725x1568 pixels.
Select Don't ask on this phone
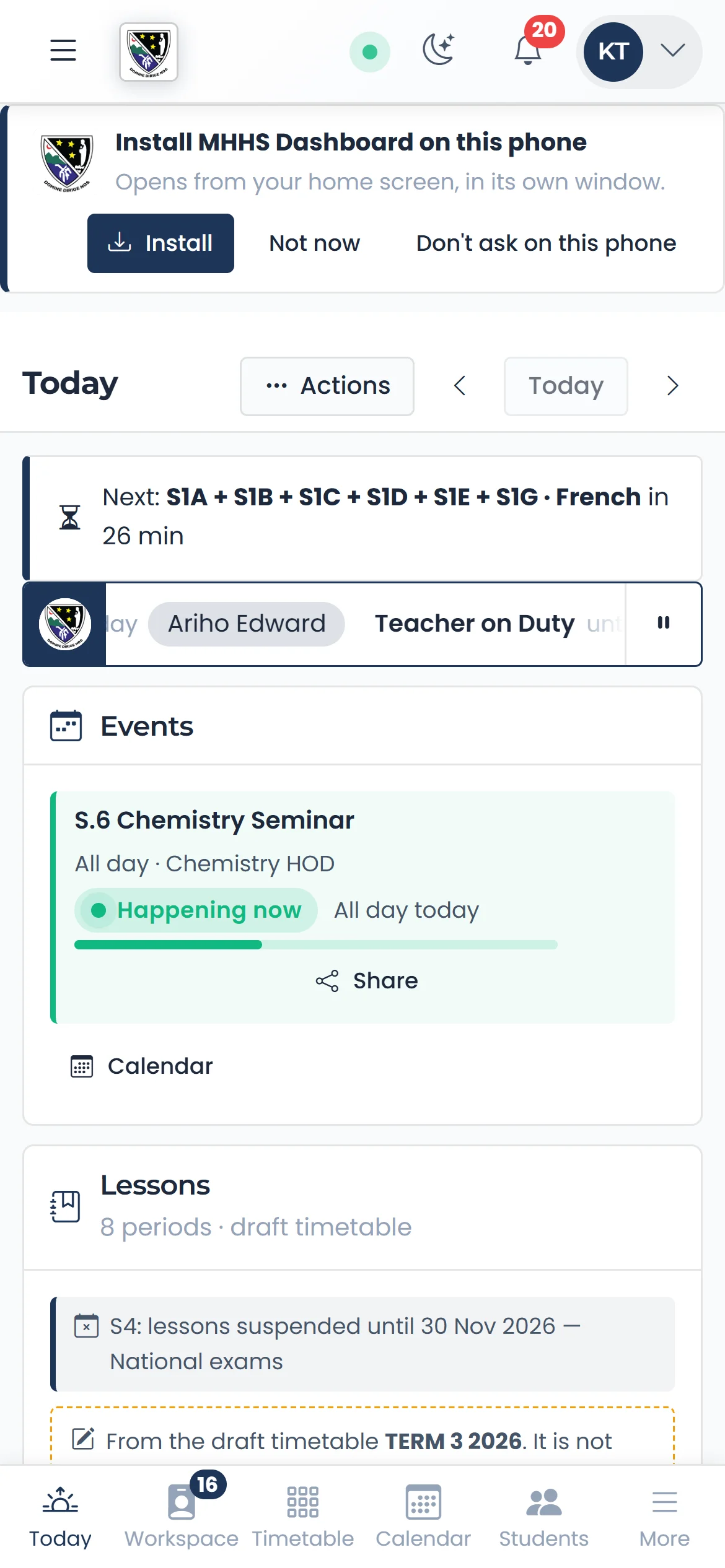point(547,243)
